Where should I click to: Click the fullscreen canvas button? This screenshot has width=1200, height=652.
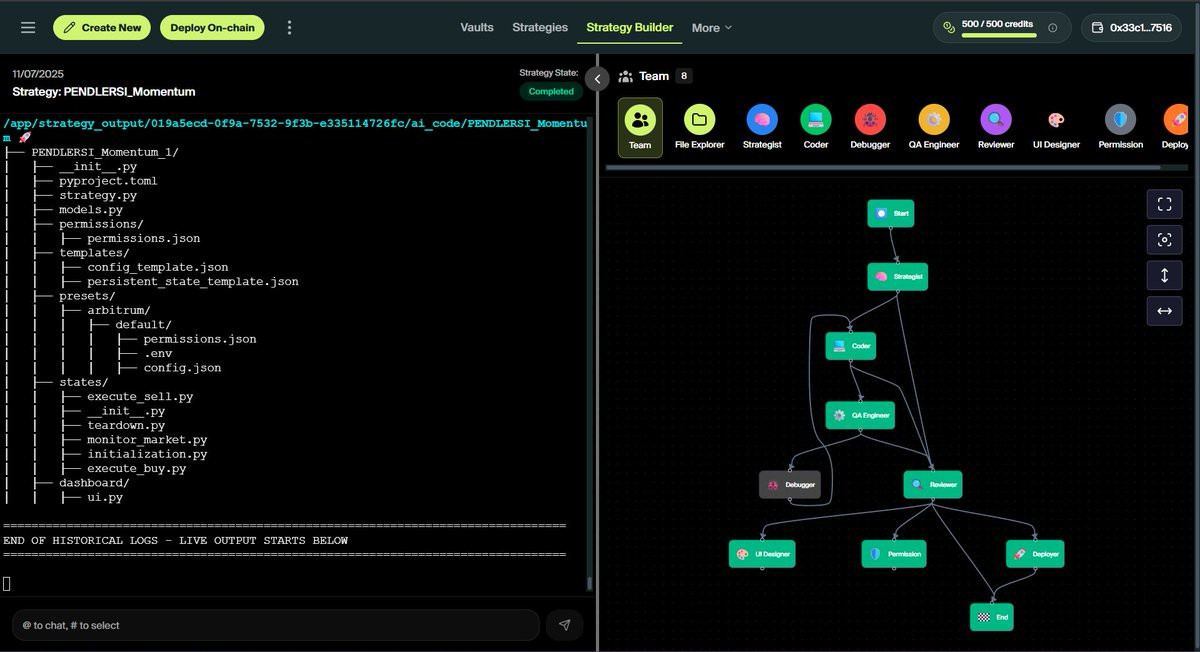(1164, 205)
